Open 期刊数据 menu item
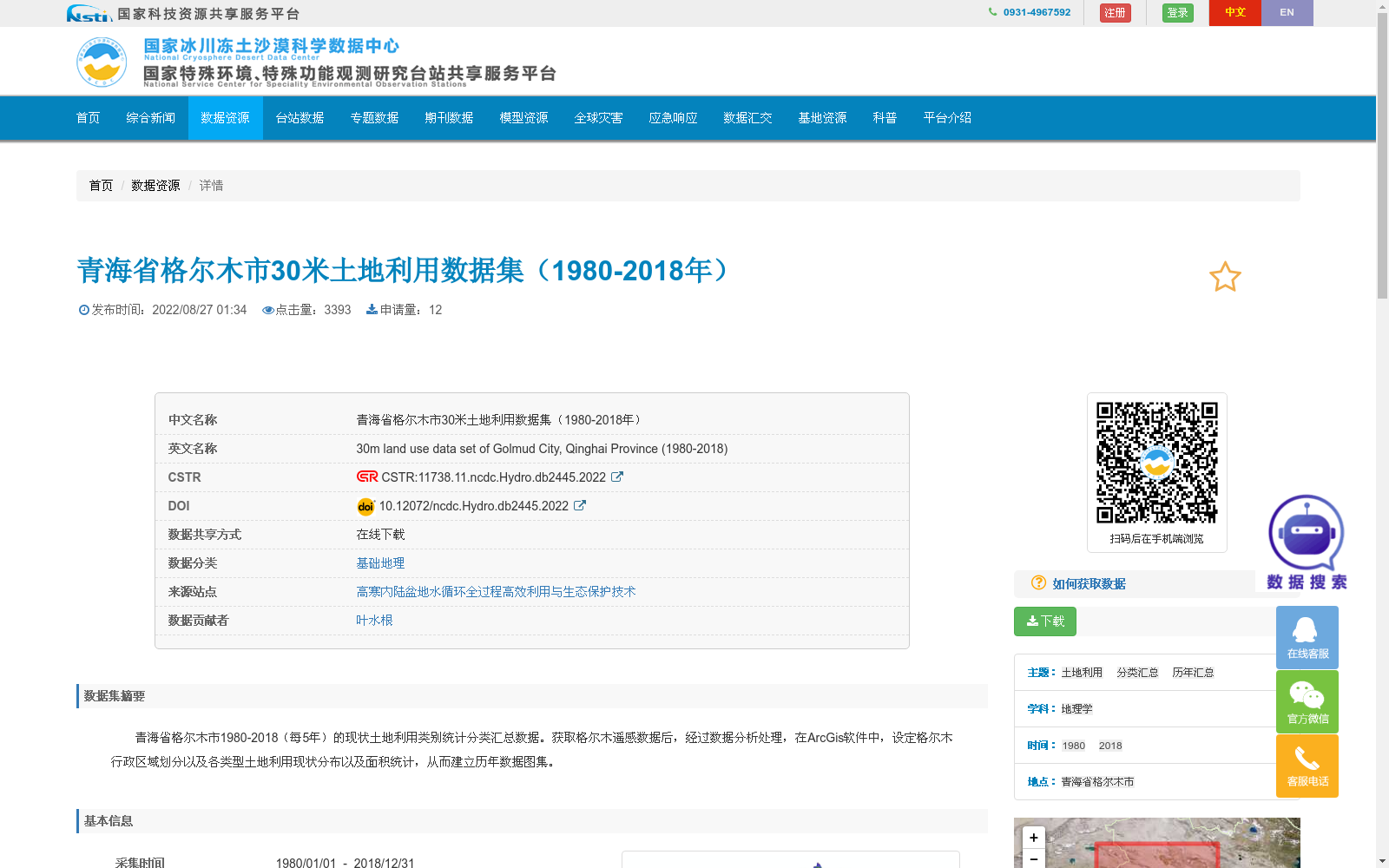1389x868 pixels. [x=449, y=118]
